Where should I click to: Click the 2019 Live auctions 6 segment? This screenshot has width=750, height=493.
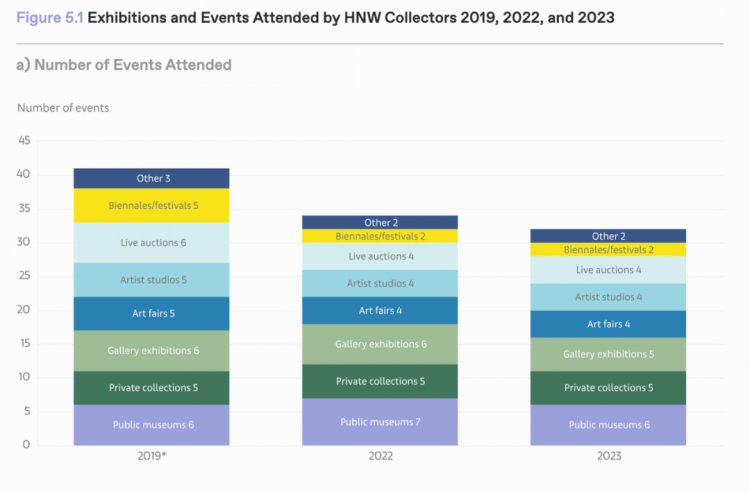(x=151, y=243)
